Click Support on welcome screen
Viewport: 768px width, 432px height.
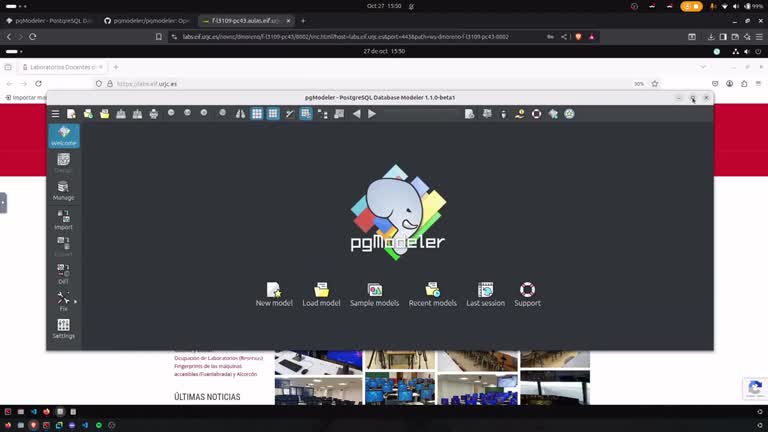click(x=528, y=294)
